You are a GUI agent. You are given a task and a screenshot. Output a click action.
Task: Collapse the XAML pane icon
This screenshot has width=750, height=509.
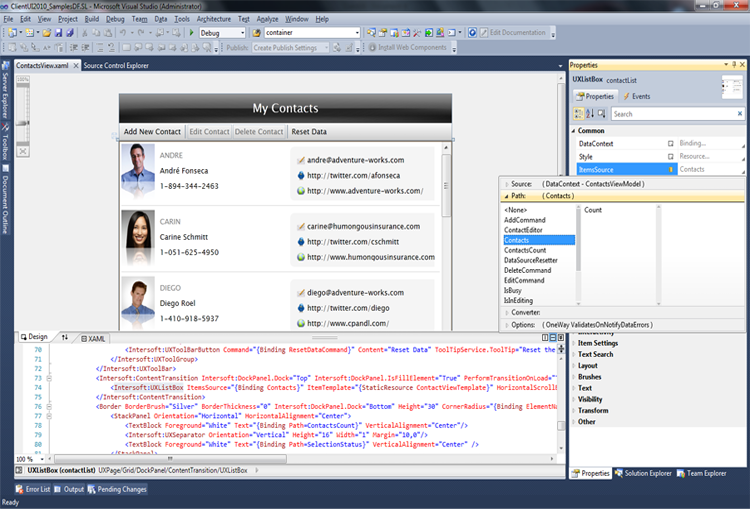(561, 338)
